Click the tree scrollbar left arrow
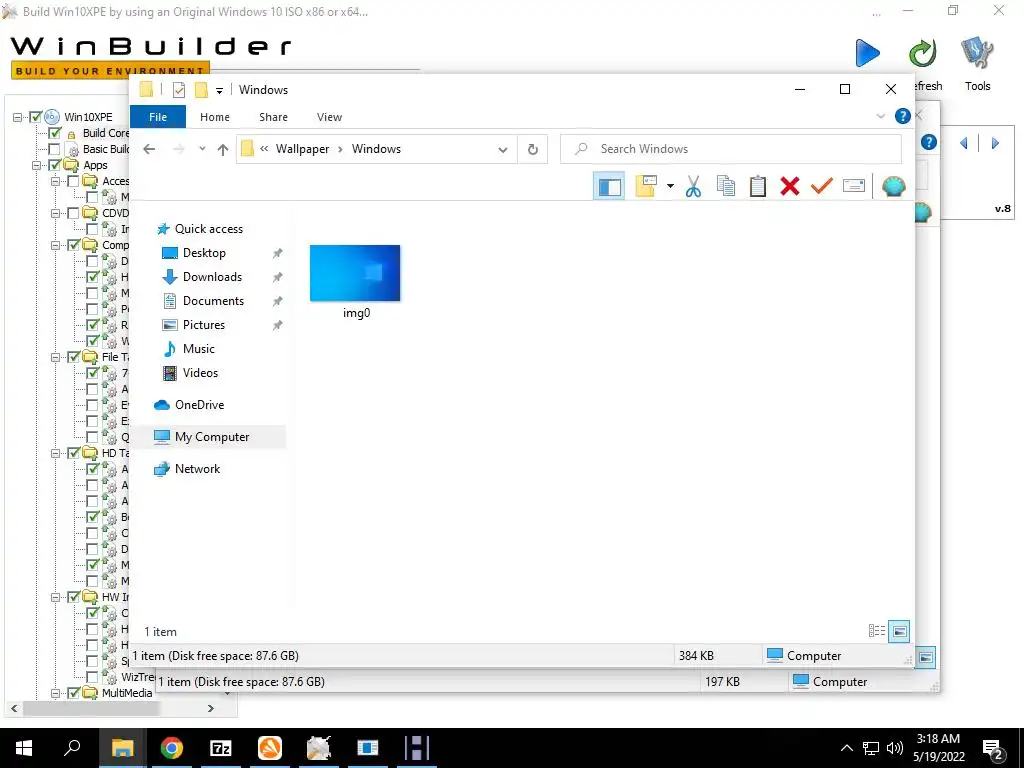Image resolution: width=1024 pixels, height=768 pixels. click(x=14, y=708)
